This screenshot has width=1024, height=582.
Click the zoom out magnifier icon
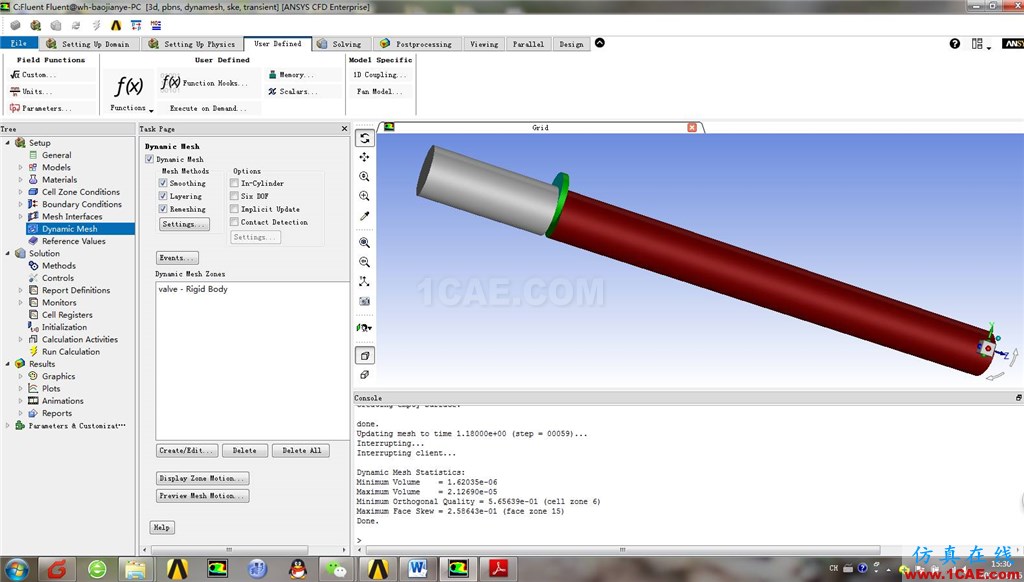point(364,262)
